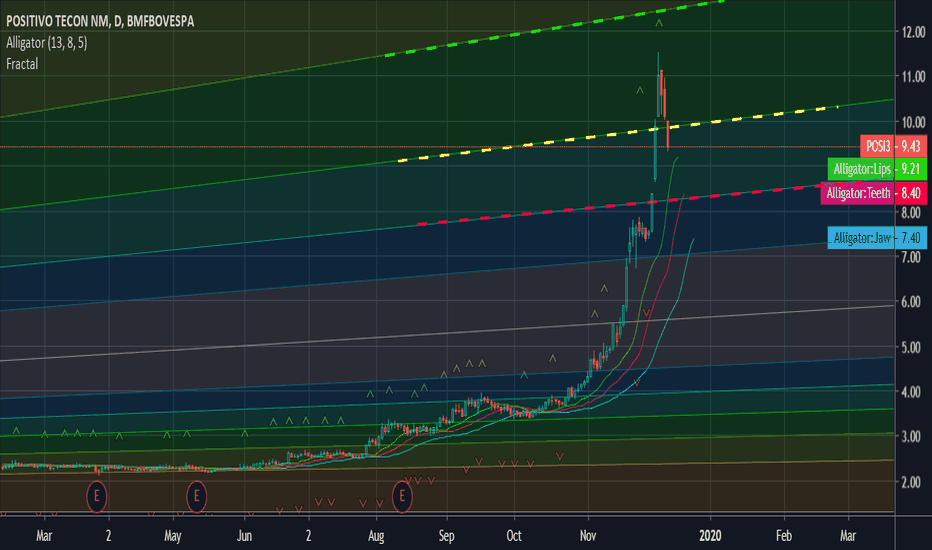Click the 11.00 price axis value
Screen dimensions: 932x550
click(913, 77)
